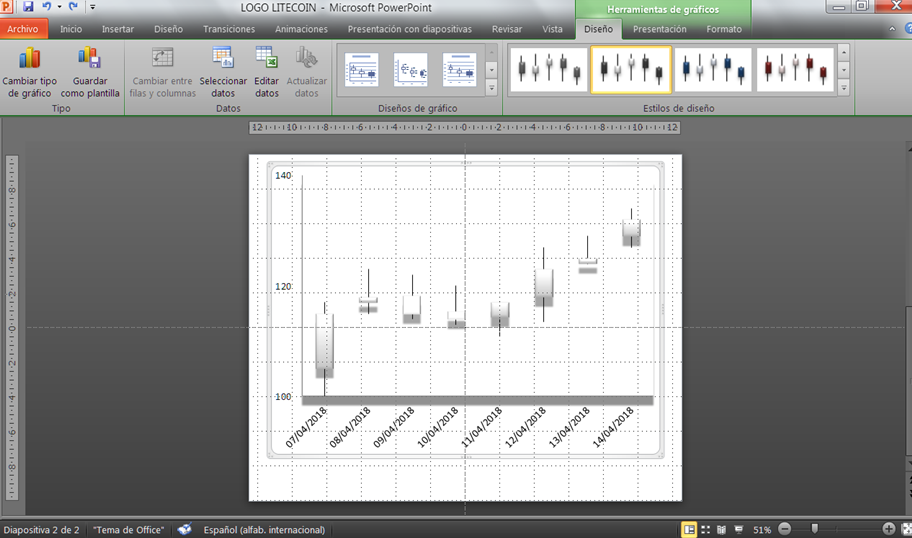
Task: Start slideshow view from status bar
Action: point(738,529)
